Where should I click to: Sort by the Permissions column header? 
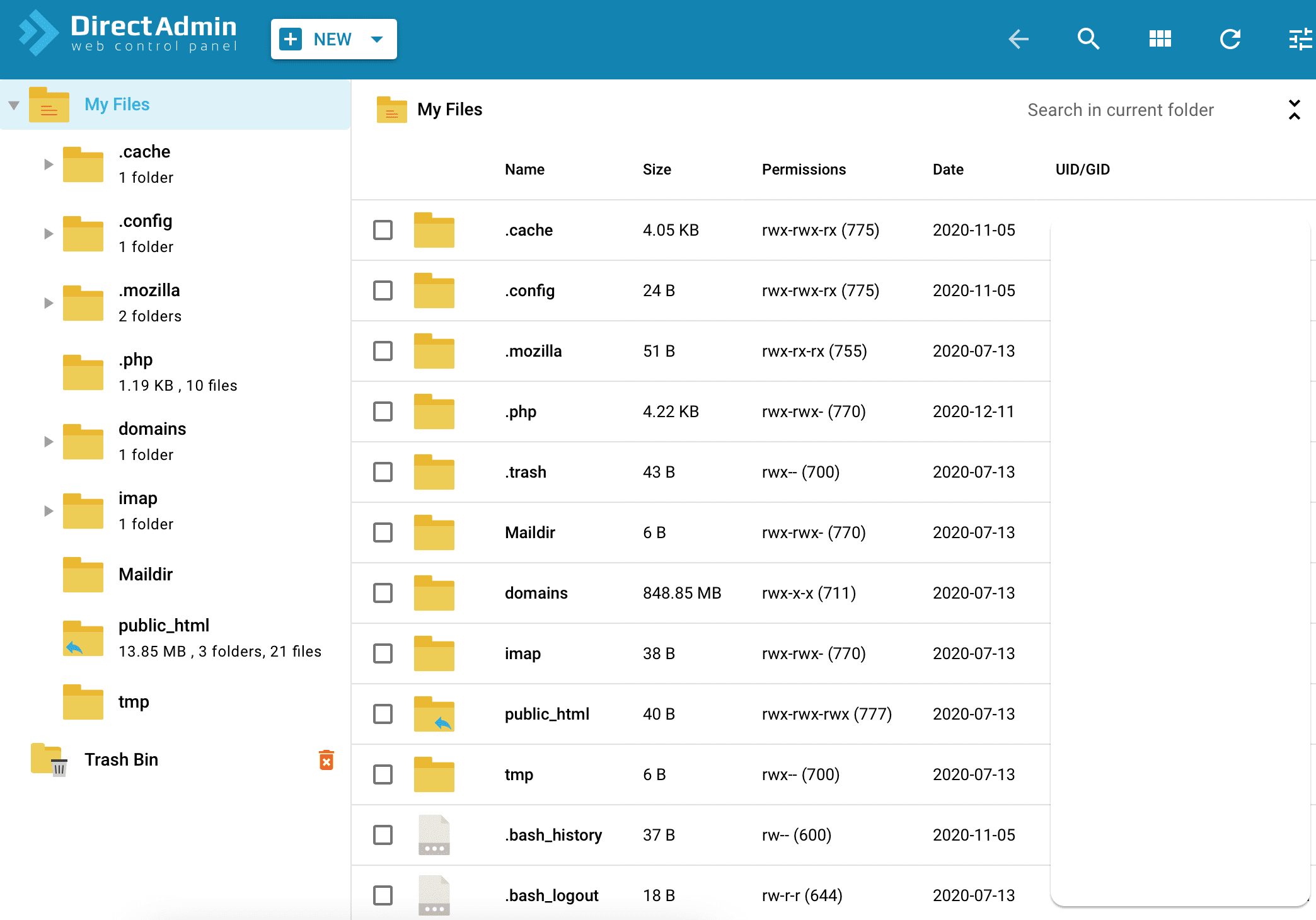click(804, 169)
